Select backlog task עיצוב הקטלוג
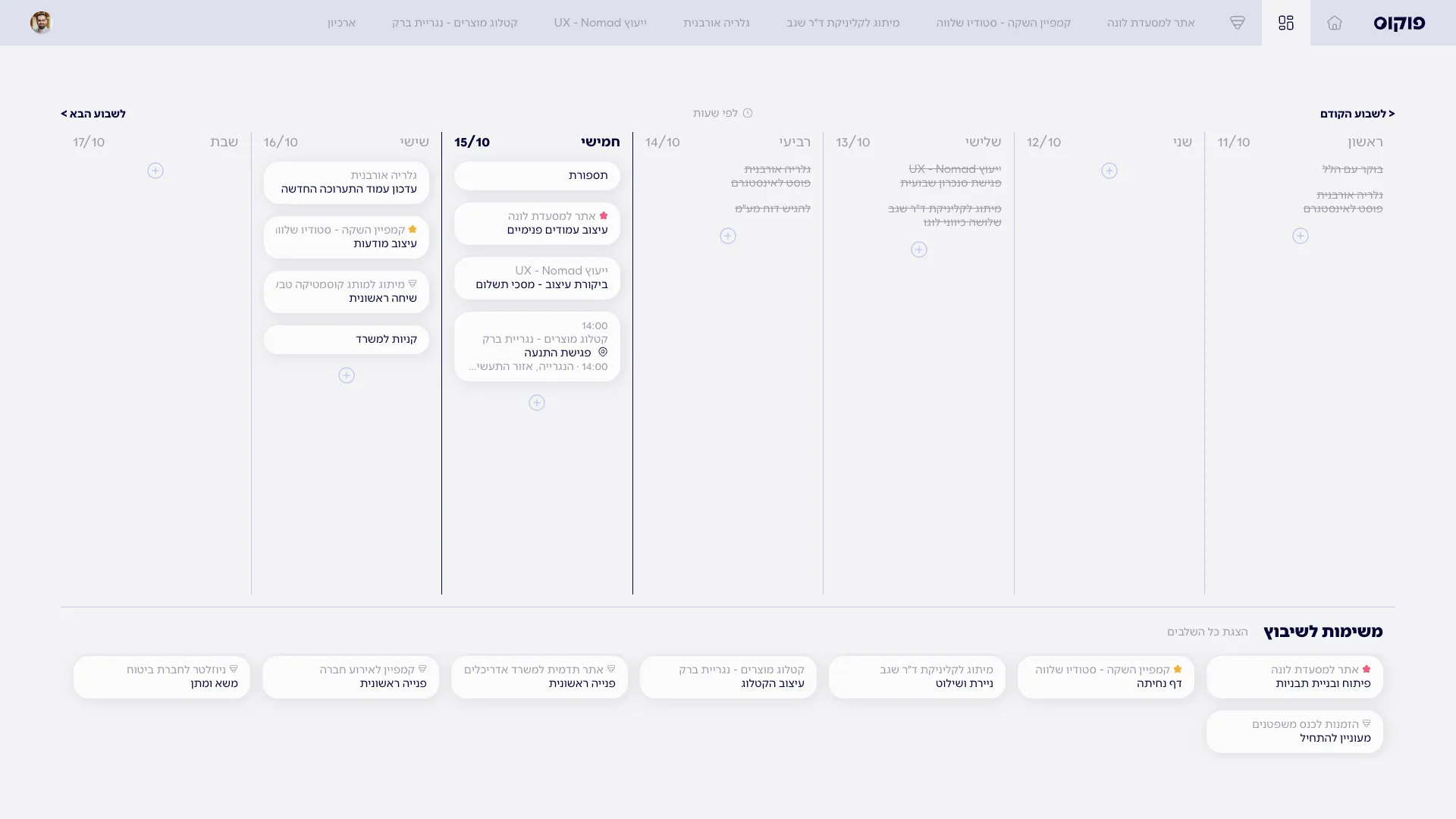1456x819 pixels. [x=728, y=677]
